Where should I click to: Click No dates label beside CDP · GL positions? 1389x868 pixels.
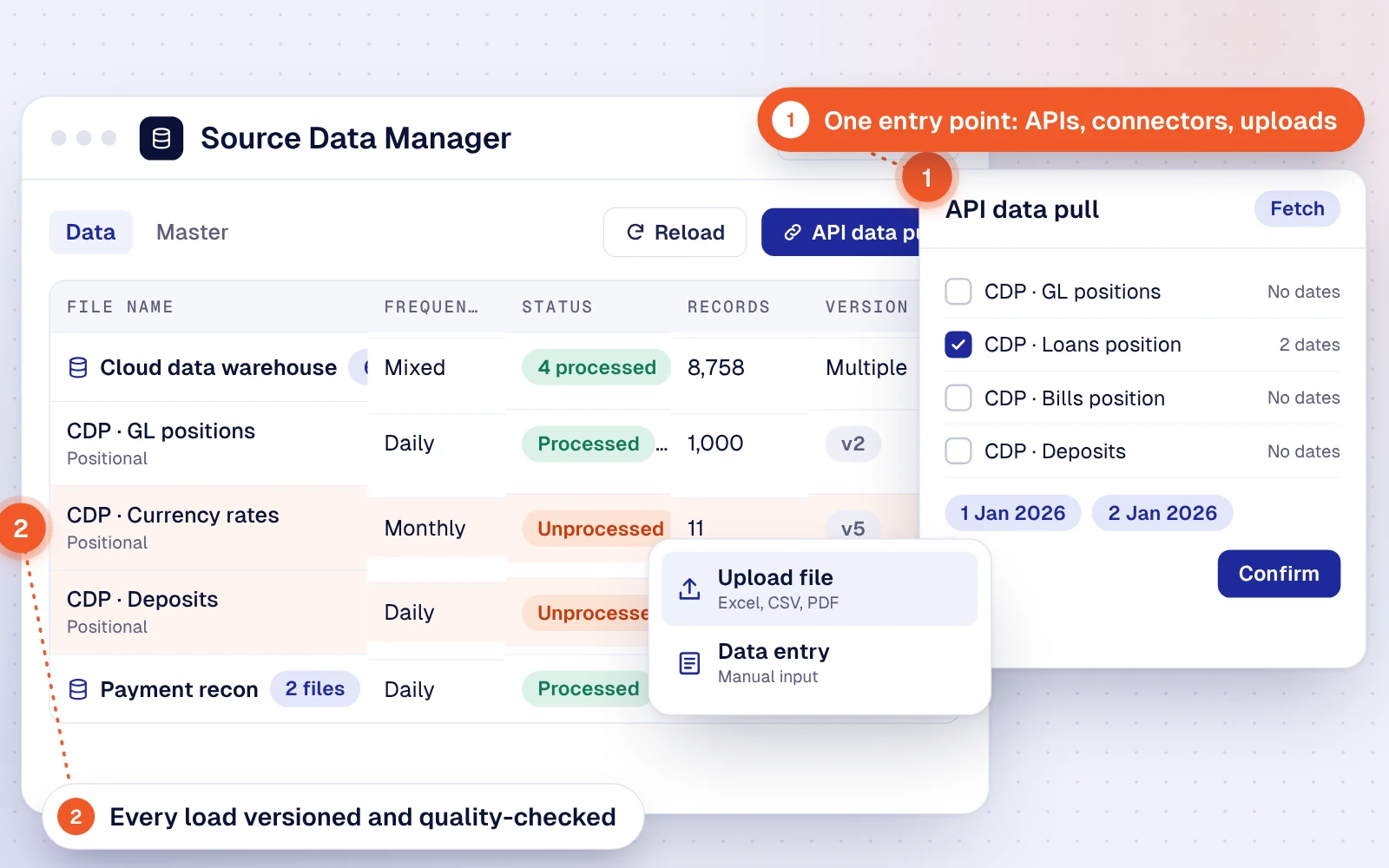click(x=1303, y=292)
